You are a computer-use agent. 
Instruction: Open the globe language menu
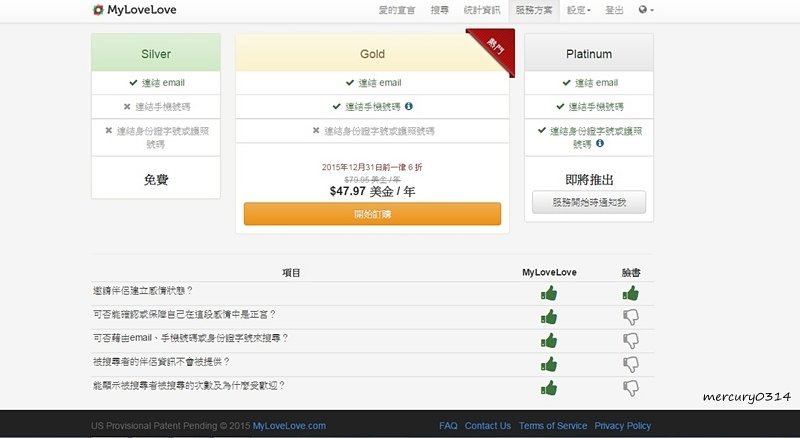tap(645, 10)
